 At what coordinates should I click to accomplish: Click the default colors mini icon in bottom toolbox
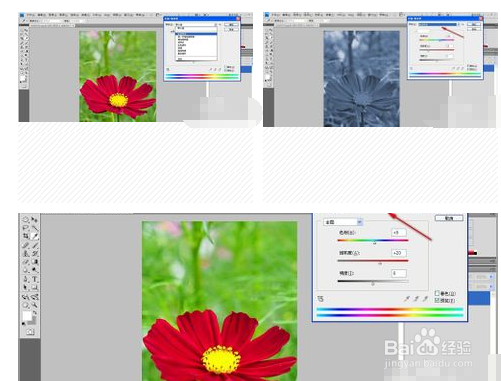[23, 324]
